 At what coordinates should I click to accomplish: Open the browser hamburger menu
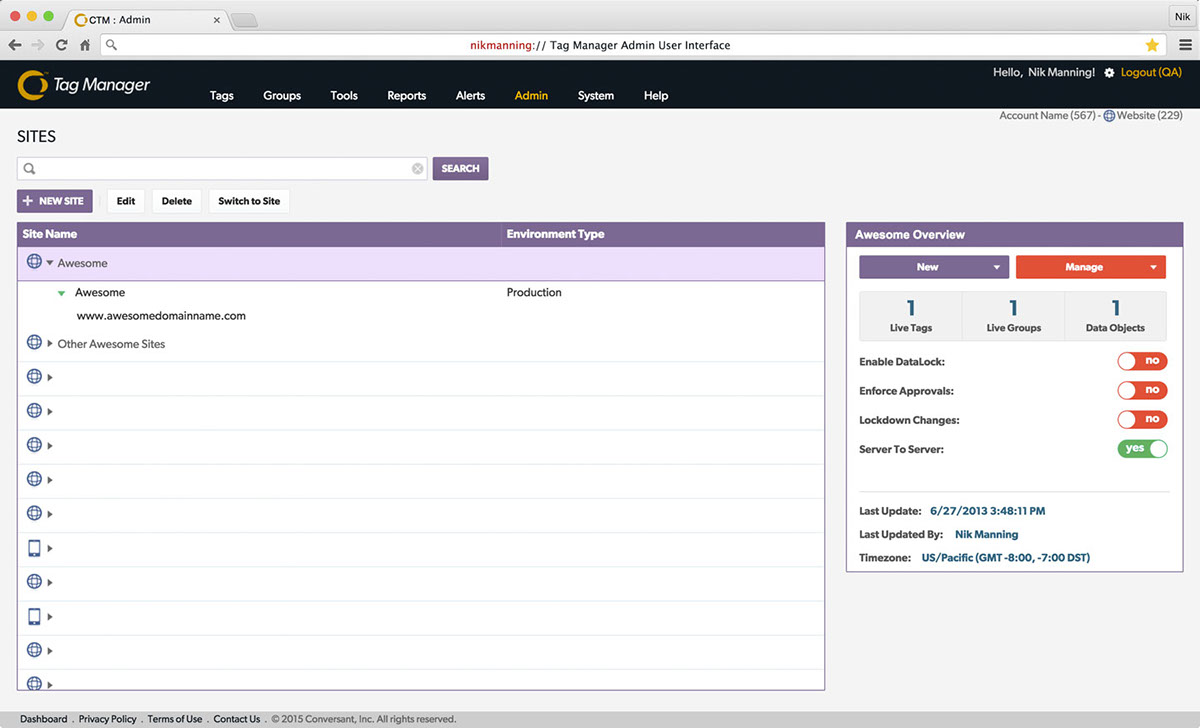tap(1184, 45)
